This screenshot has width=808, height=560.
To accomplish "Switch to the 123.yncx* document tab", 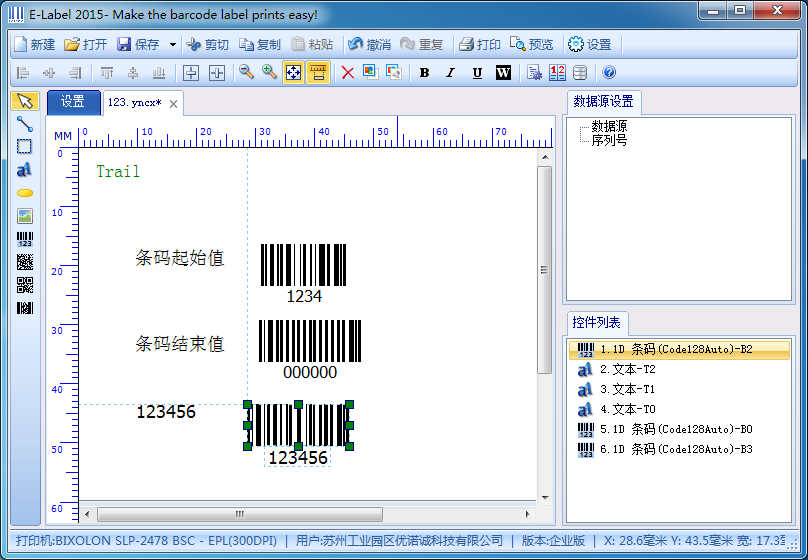I will pos(135,103).
